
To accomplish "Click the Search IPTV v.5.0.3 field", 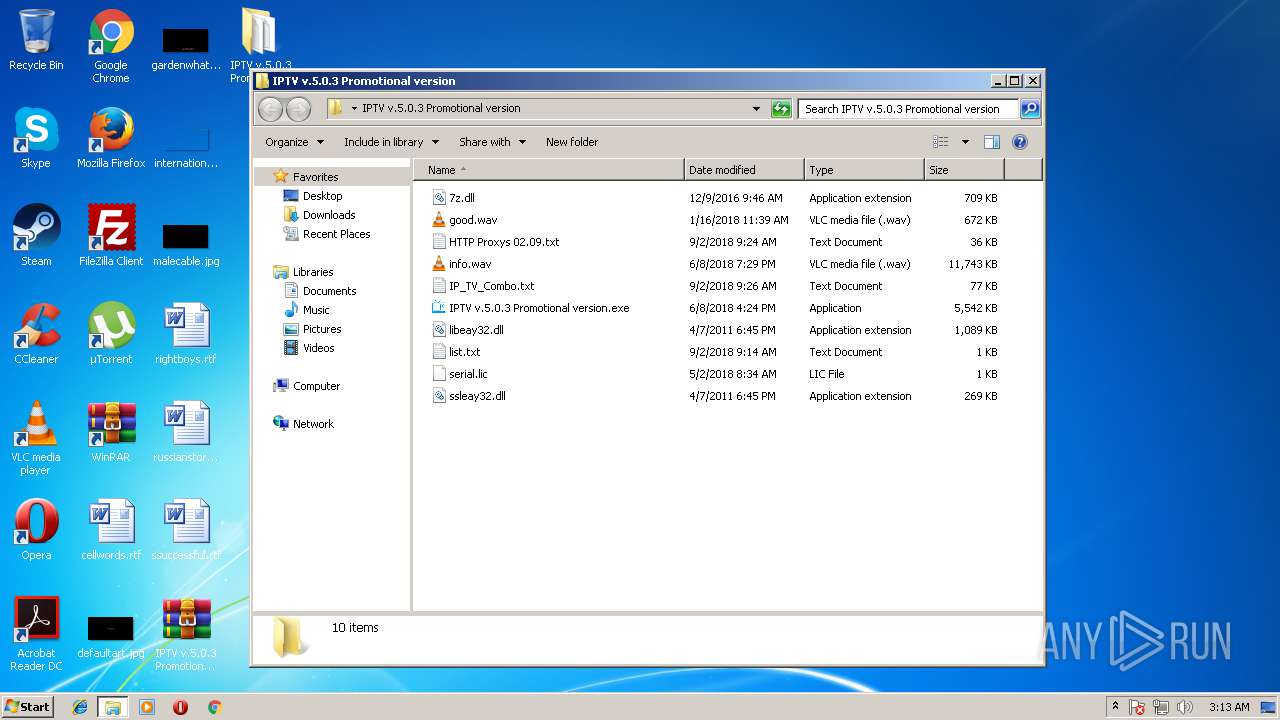I will pos(908,109).
